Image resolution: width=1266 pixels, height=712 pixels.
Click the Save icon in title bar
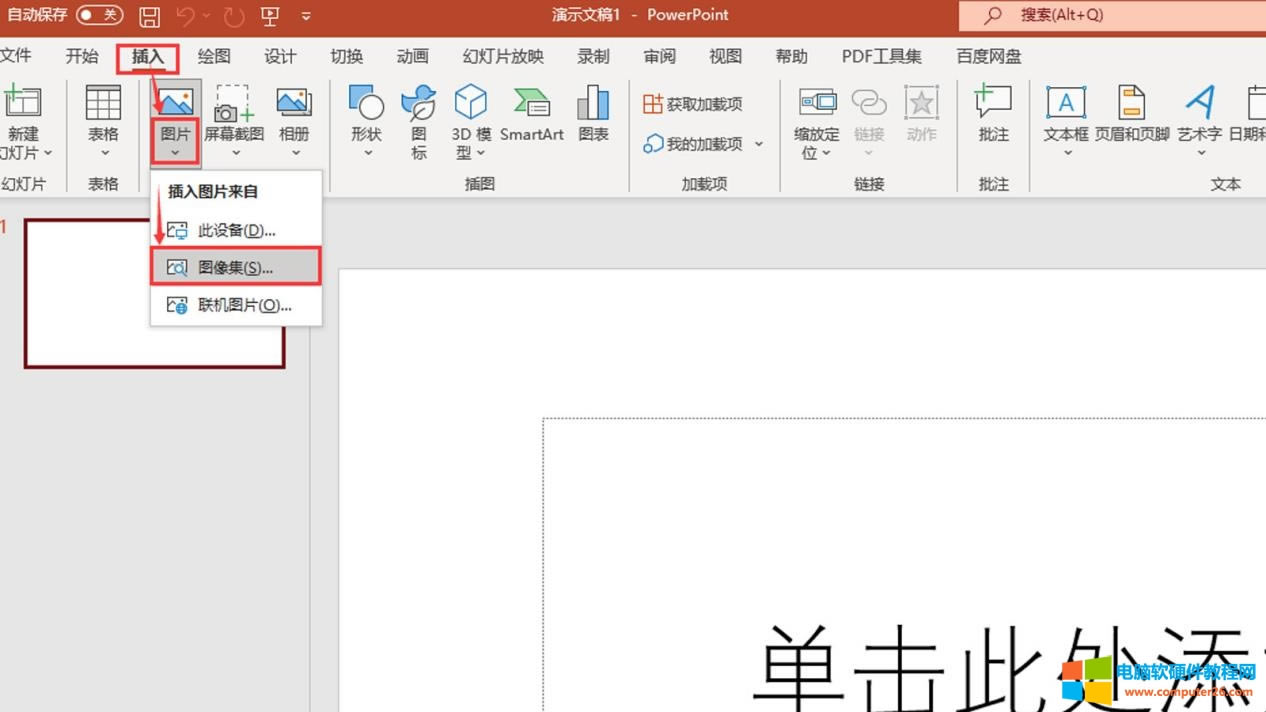tap(149, 16)
